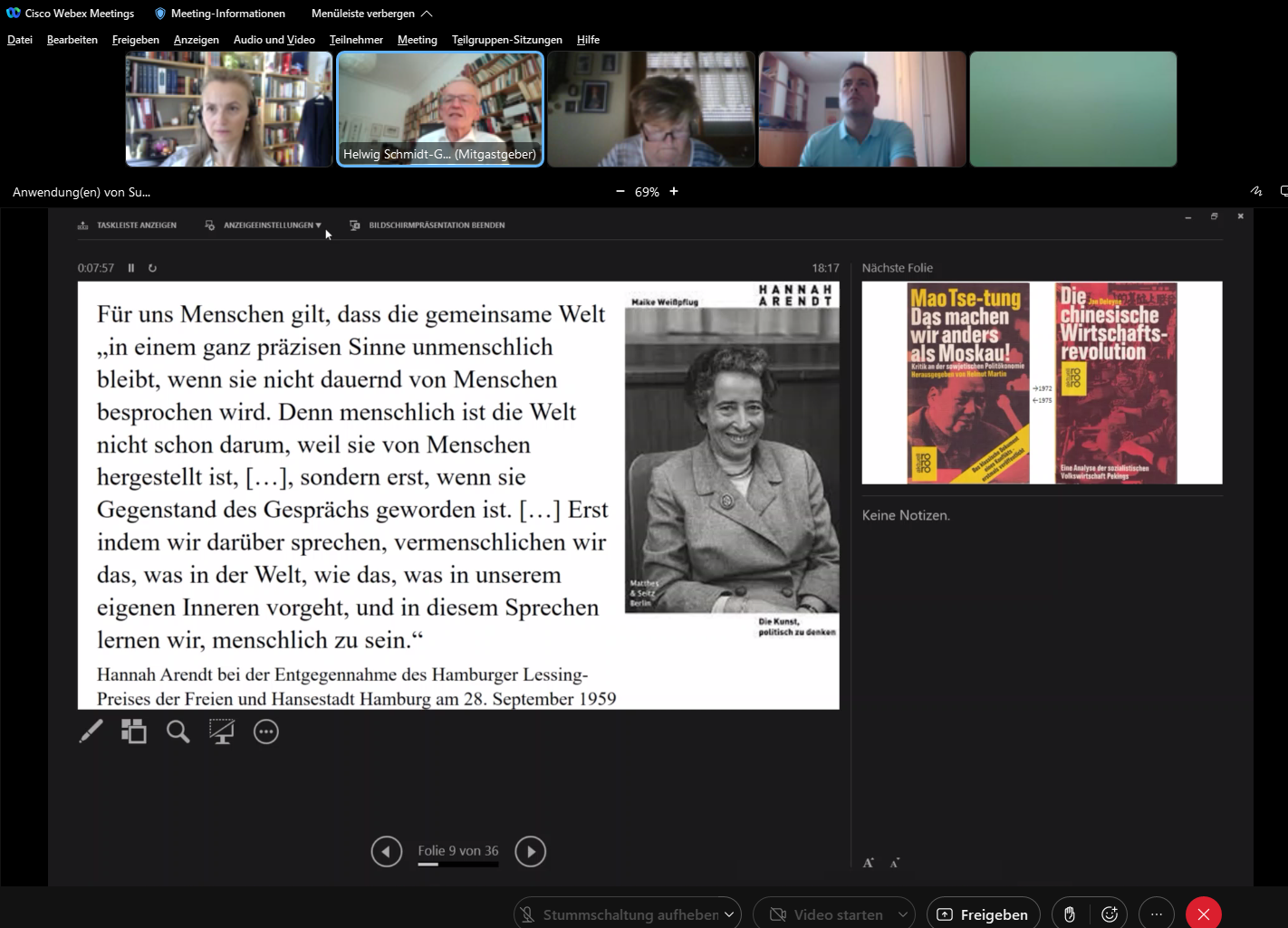Open the Hilfe menu
1288x928 pixels.
tap(588, 40)
